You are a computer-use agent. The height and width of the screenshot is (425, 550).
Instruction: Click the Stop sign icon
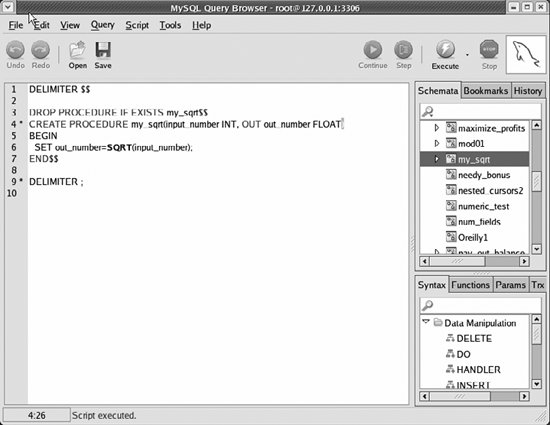(489, 49)
